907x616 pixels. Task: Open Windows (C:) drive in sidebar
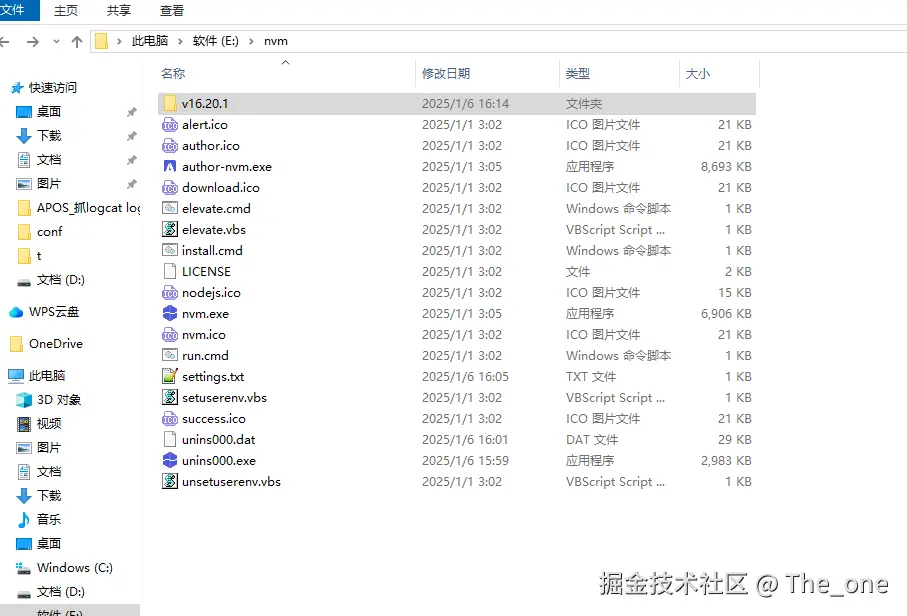[x=75, y=568]
